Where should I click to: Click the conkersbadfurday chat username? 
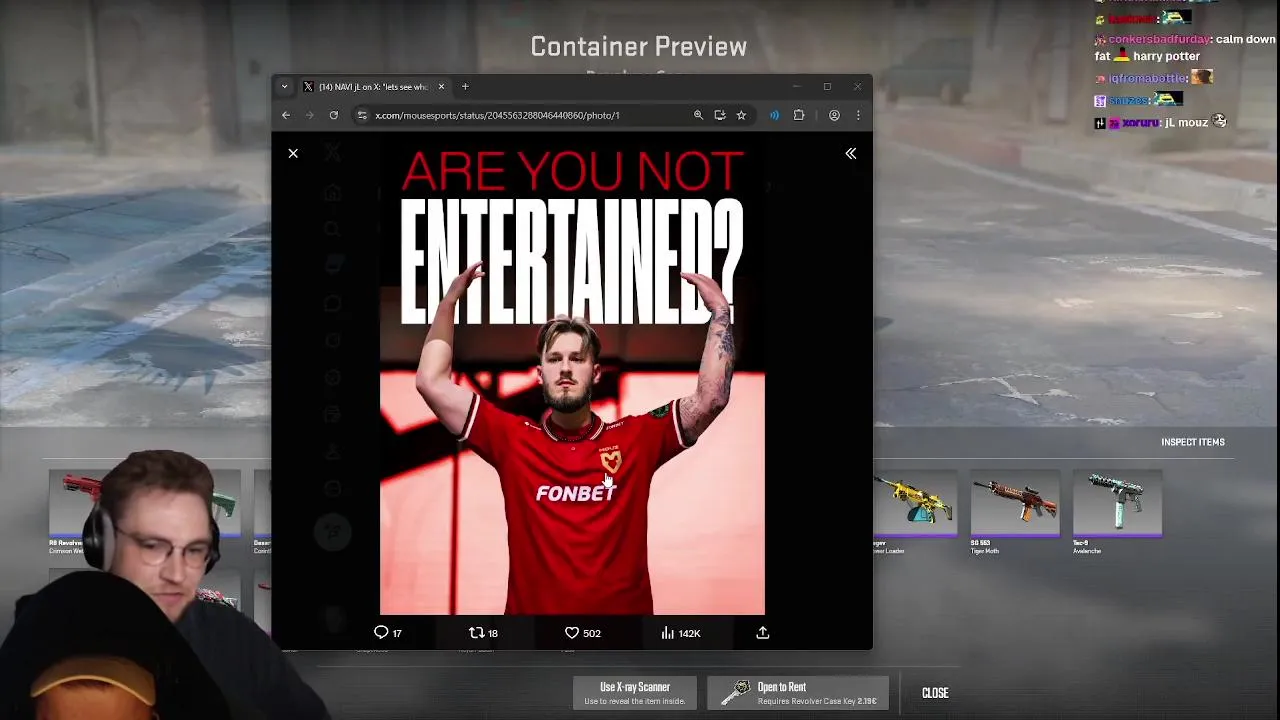(x=1159, y=40)
